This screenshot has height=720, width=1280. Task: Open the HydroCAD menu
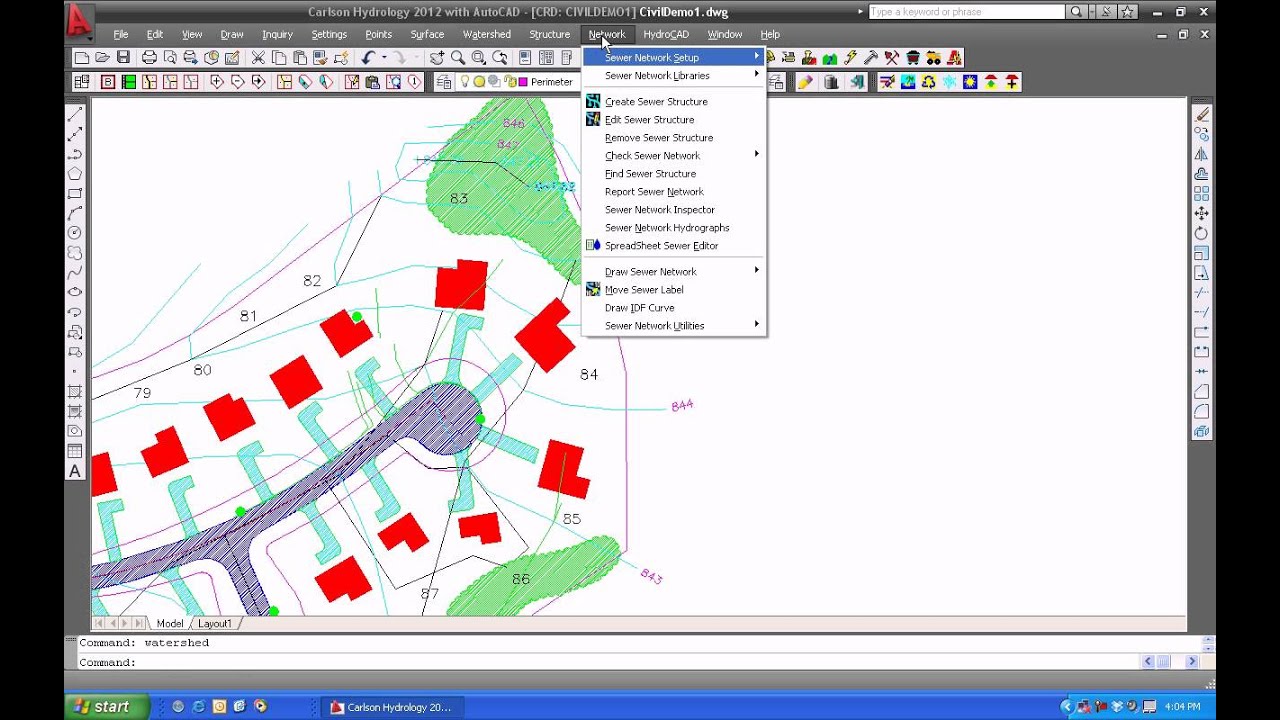coord(666,34)
